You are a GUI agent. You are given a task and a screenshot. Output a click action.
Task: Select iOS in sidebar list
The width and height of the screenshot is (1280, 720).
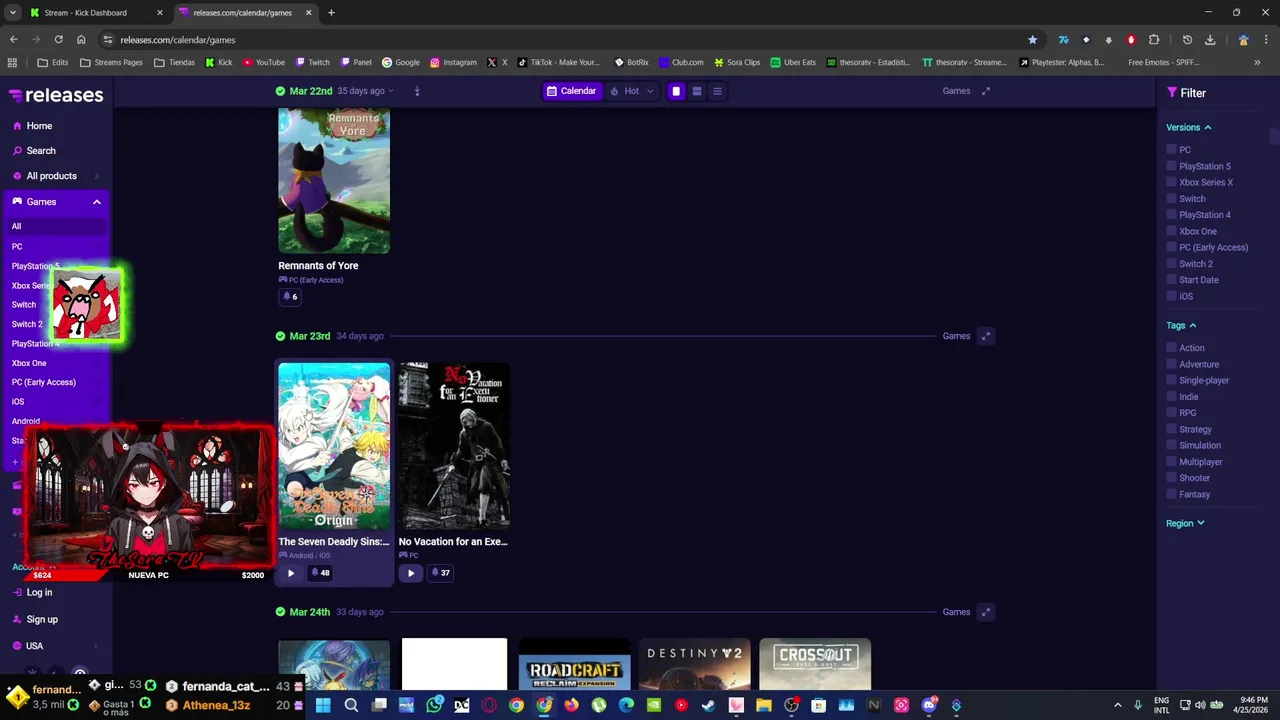point(18,402)
